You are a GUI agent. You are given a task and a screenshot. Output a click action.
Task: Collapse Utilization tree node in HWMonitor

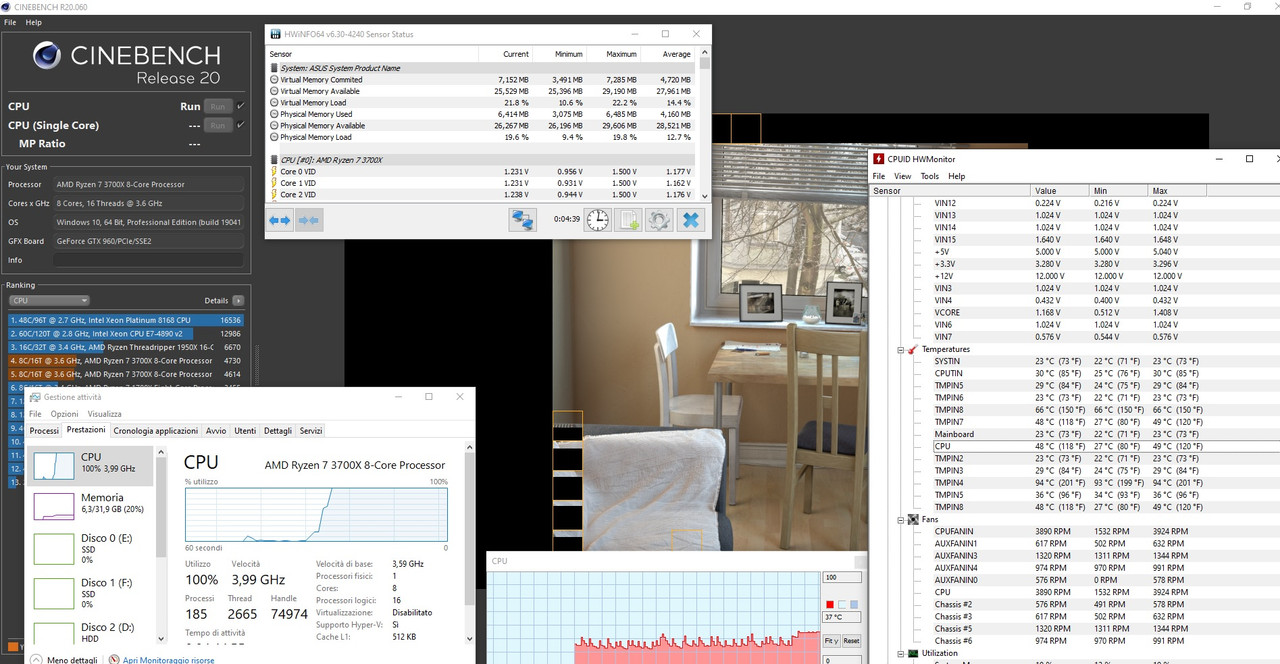coord(901,653)
